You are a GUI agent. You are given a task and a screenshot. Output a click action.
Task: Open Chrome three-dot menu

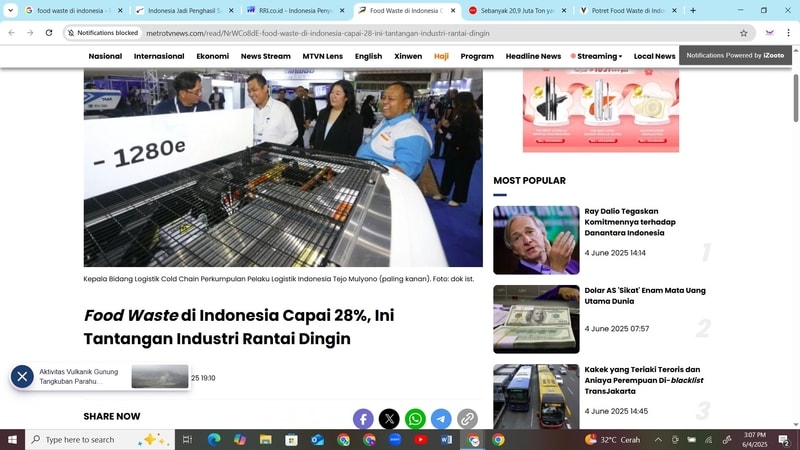[x=788, y=33]
